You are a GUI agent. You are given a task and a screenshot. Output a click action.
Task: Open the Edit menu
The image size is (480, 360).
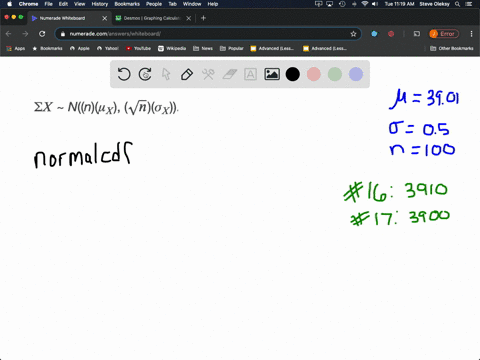[x=63, y=4]
